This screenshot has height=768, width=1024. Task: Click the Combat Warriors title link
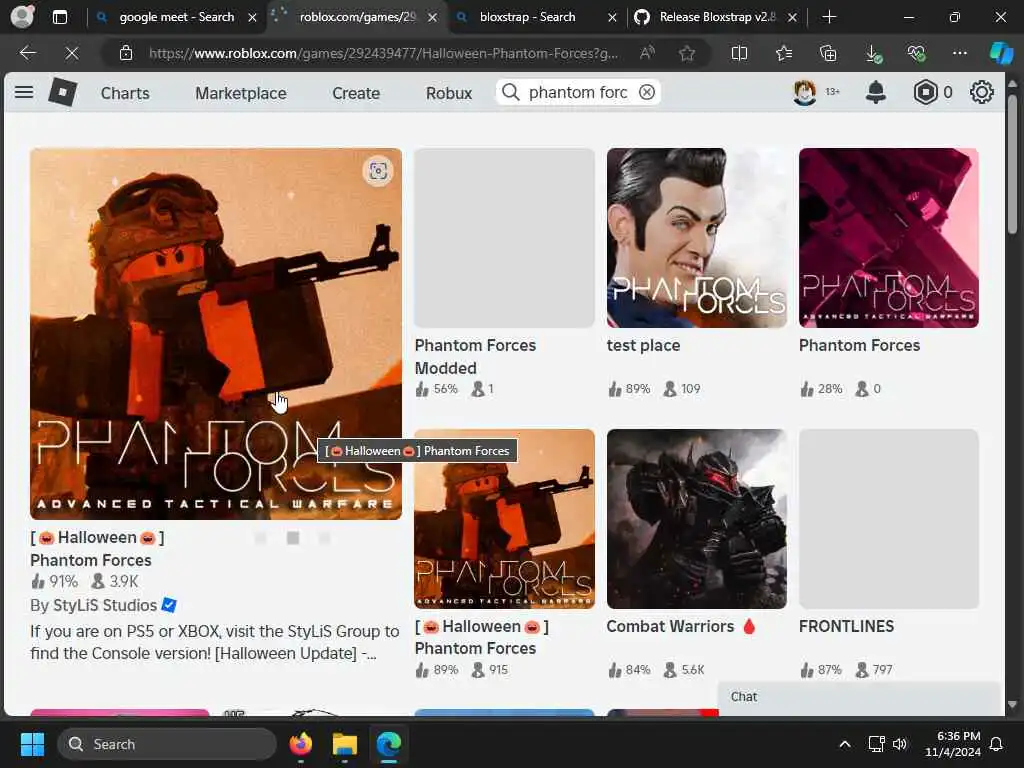(680, 626)
